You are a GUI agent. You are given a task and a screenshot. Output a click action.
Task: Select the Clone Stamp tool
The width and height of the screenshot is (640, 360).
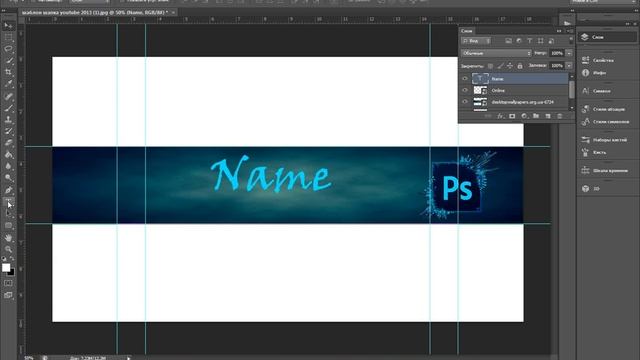coord(8,120)
